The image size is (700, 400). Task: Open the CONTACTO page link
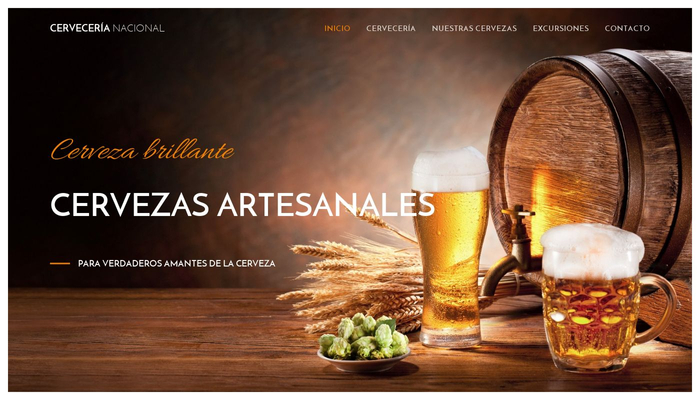coord(627,28)
